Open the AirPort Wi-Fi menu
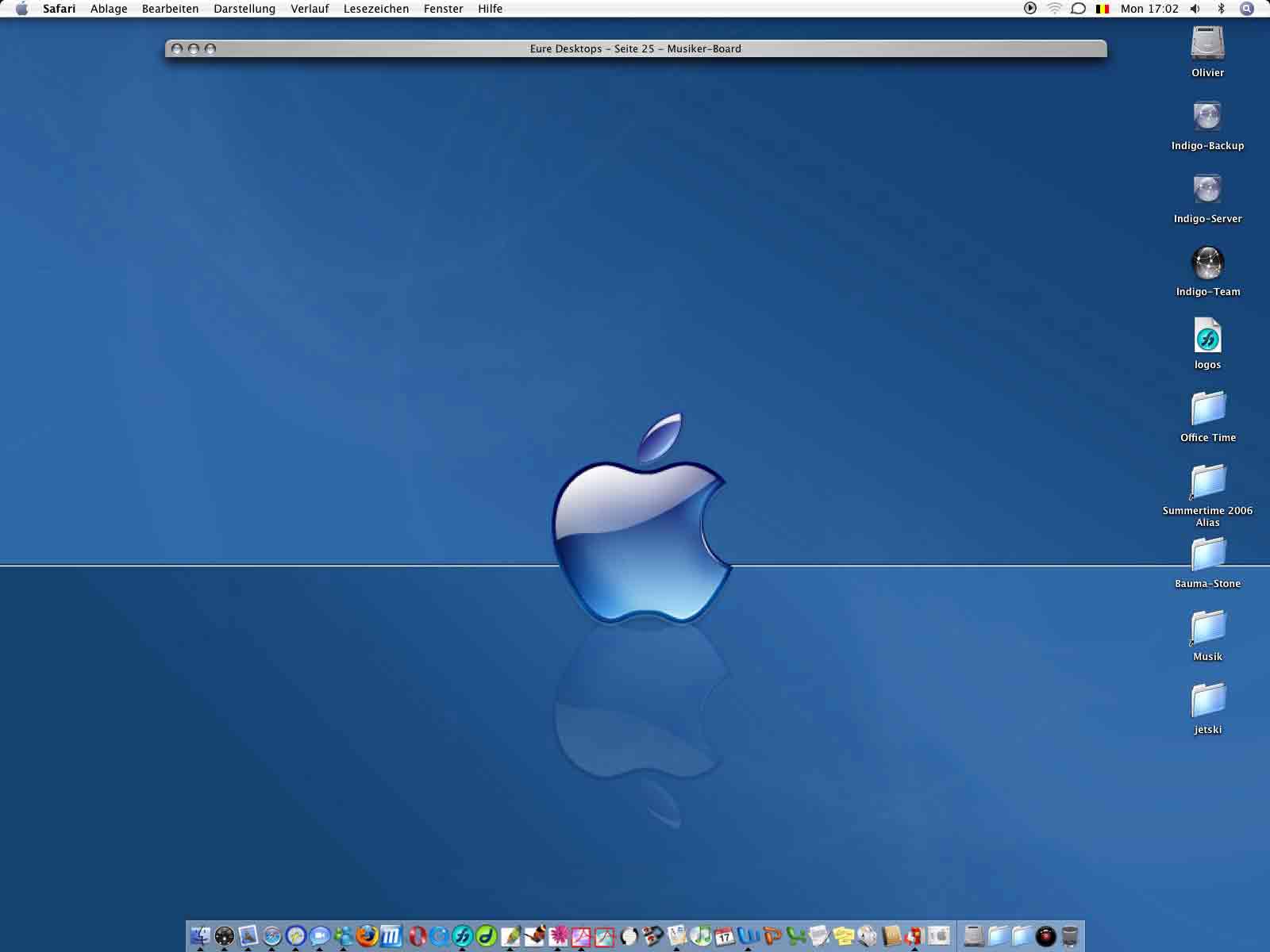 [1054, 9]
